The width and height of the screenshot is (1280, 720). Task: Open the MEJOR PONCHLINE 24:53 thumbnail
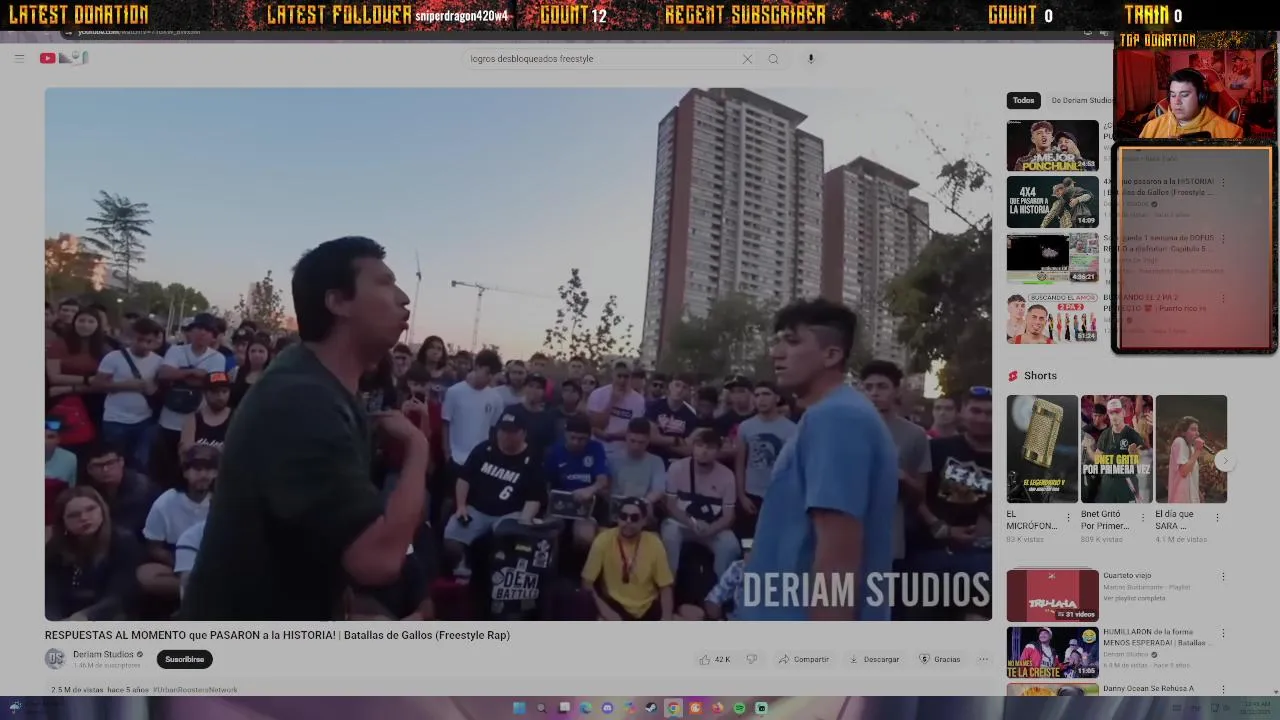1052,146
